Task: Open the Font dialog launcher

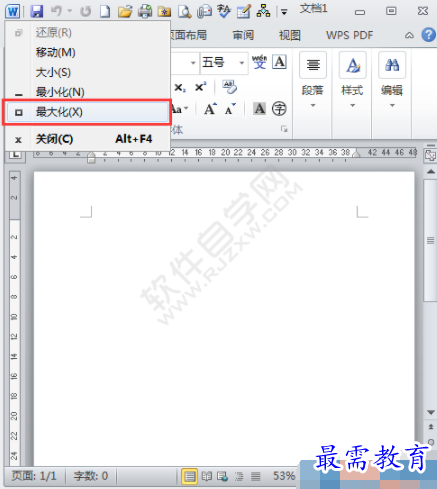Action: (284, 129)
